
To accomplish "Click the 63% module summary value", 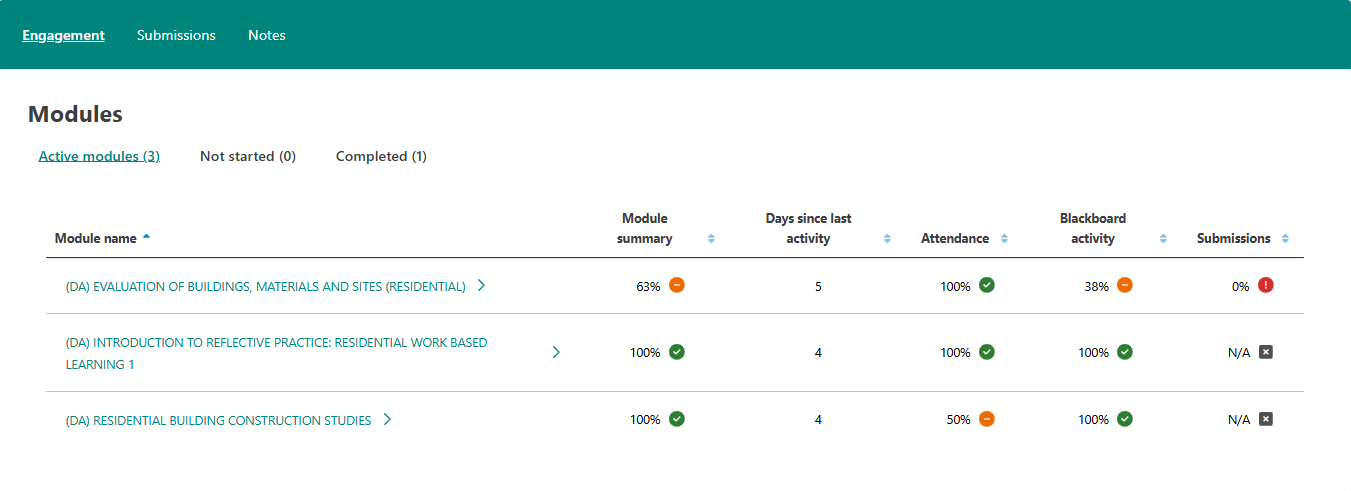I will (648, 286).
